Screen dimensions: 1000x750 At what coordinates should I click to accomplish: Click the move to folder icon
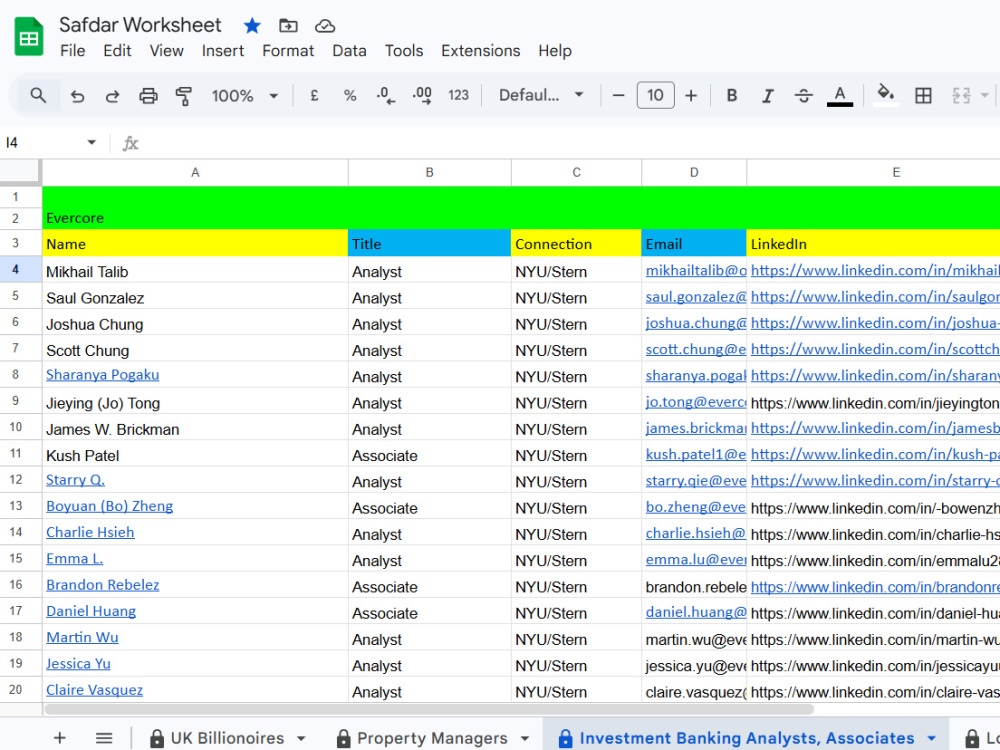288,26
